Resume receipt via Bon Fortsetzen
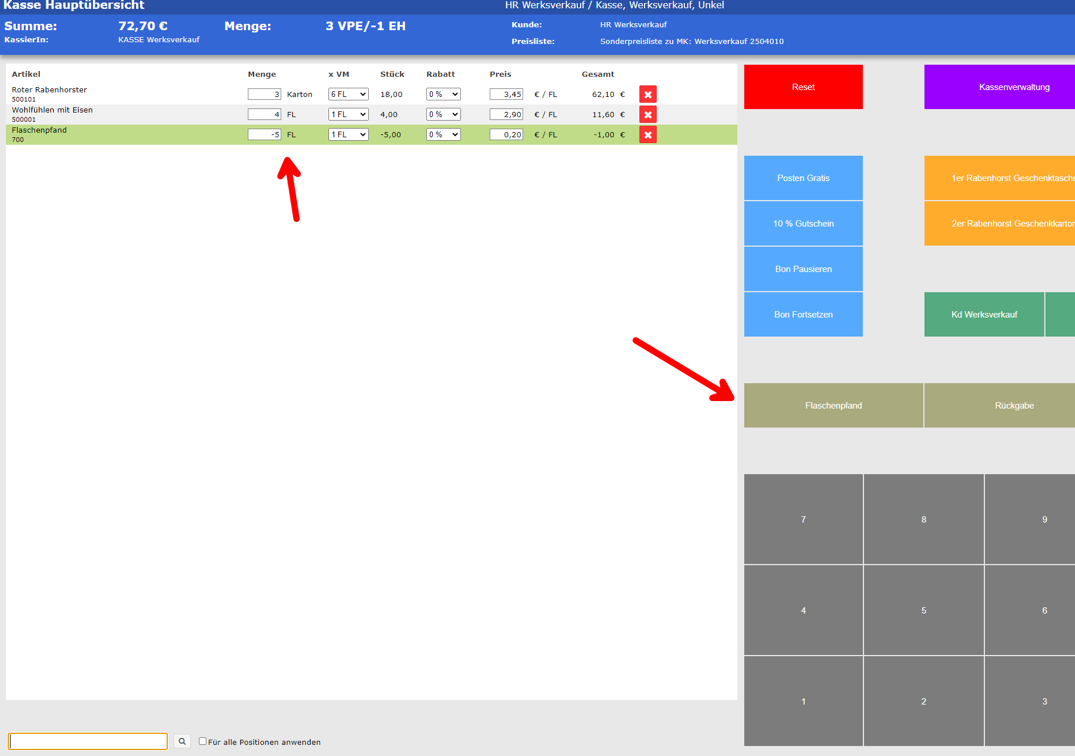 [803, 315]
